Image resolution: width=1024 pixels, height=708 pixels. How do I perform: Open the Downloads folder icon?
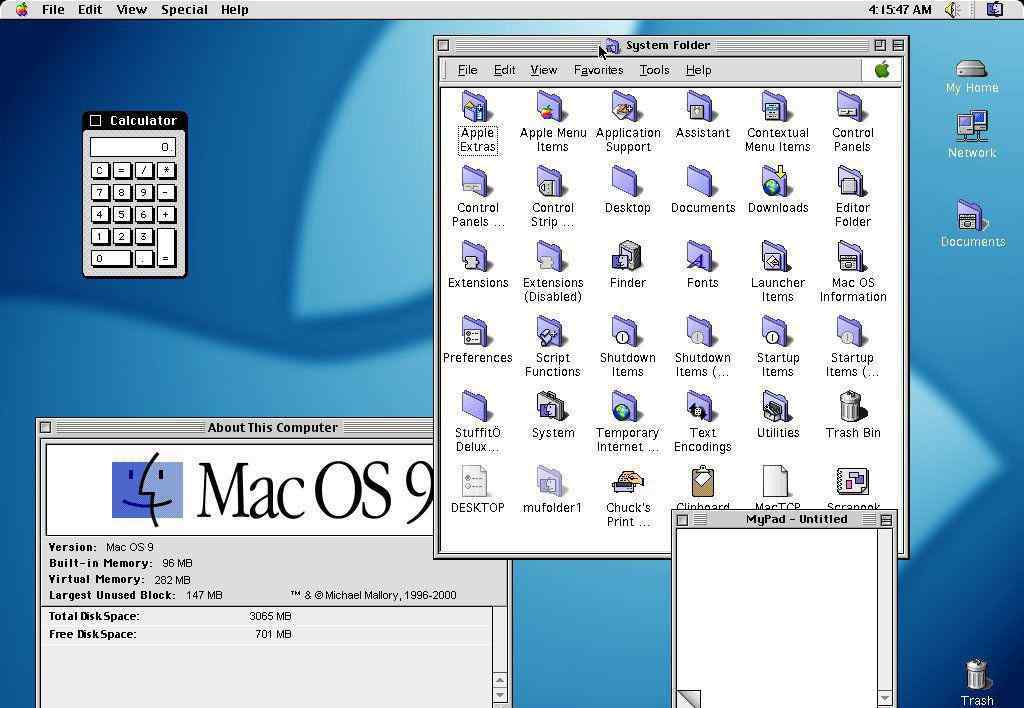[x=777, y=182]
